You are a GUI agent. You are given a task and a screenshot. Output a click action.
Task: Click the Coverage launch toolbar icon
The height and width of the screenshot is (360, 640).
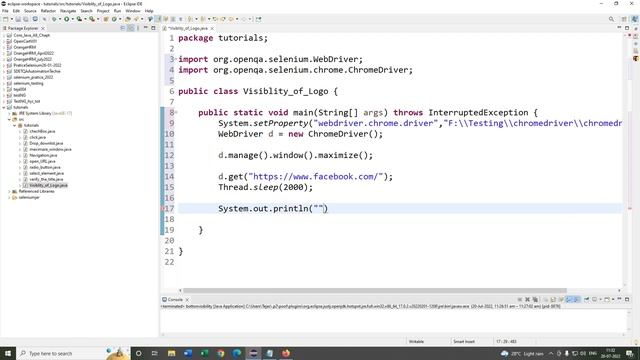[79, 19]
